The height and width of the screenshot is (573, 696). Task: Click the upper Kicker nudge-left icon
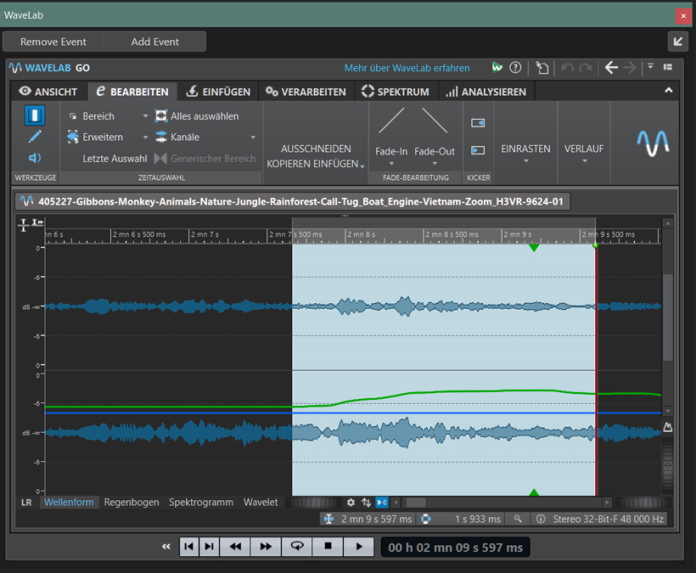pos(478,123)
